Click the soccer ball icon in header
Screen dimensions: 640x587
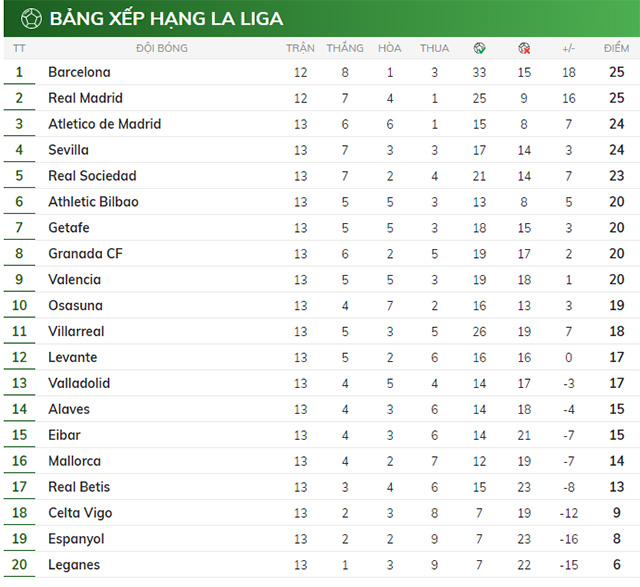[x=29, y=18]
